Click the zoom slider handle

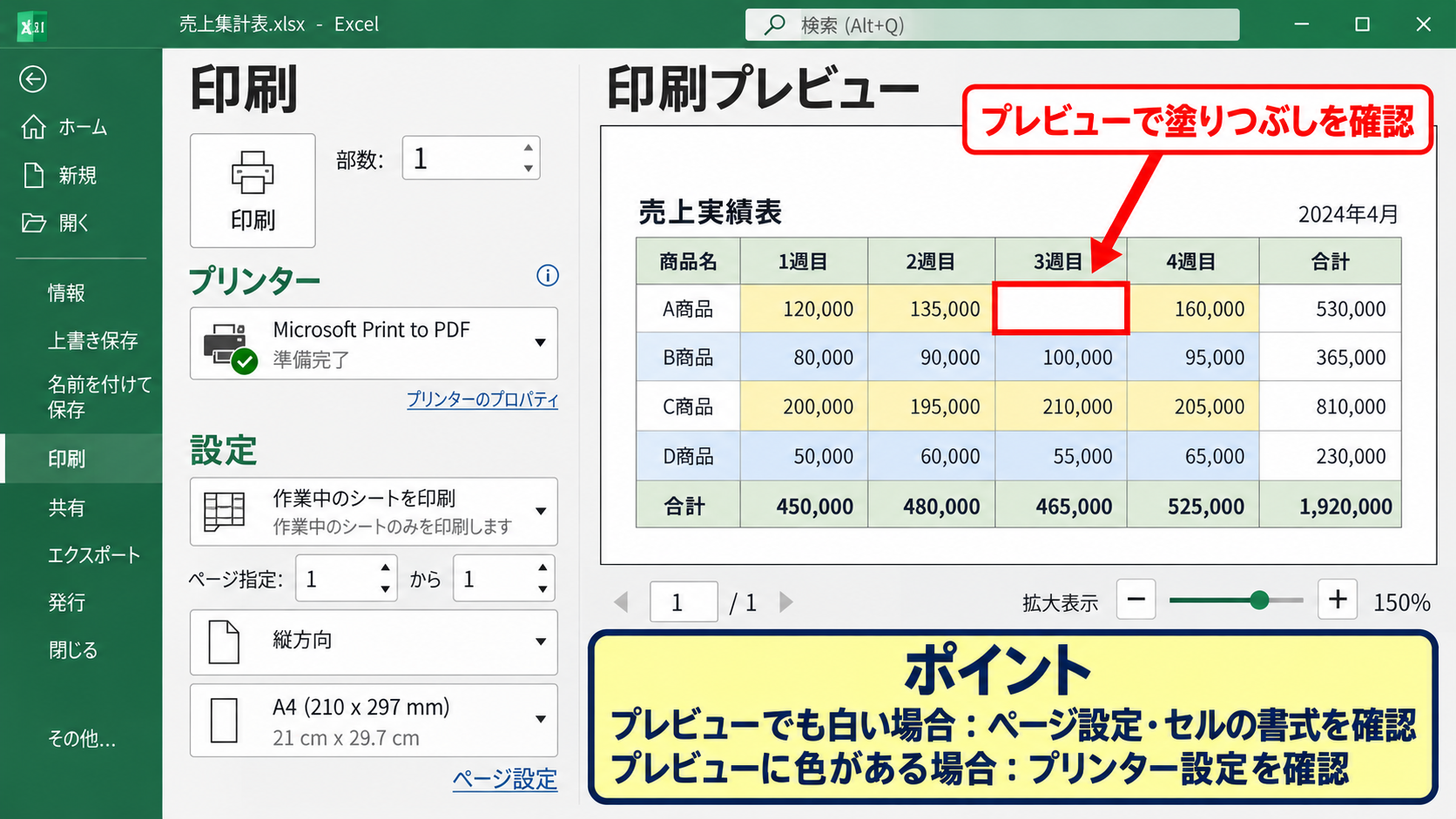click(x=1259, y=600)
